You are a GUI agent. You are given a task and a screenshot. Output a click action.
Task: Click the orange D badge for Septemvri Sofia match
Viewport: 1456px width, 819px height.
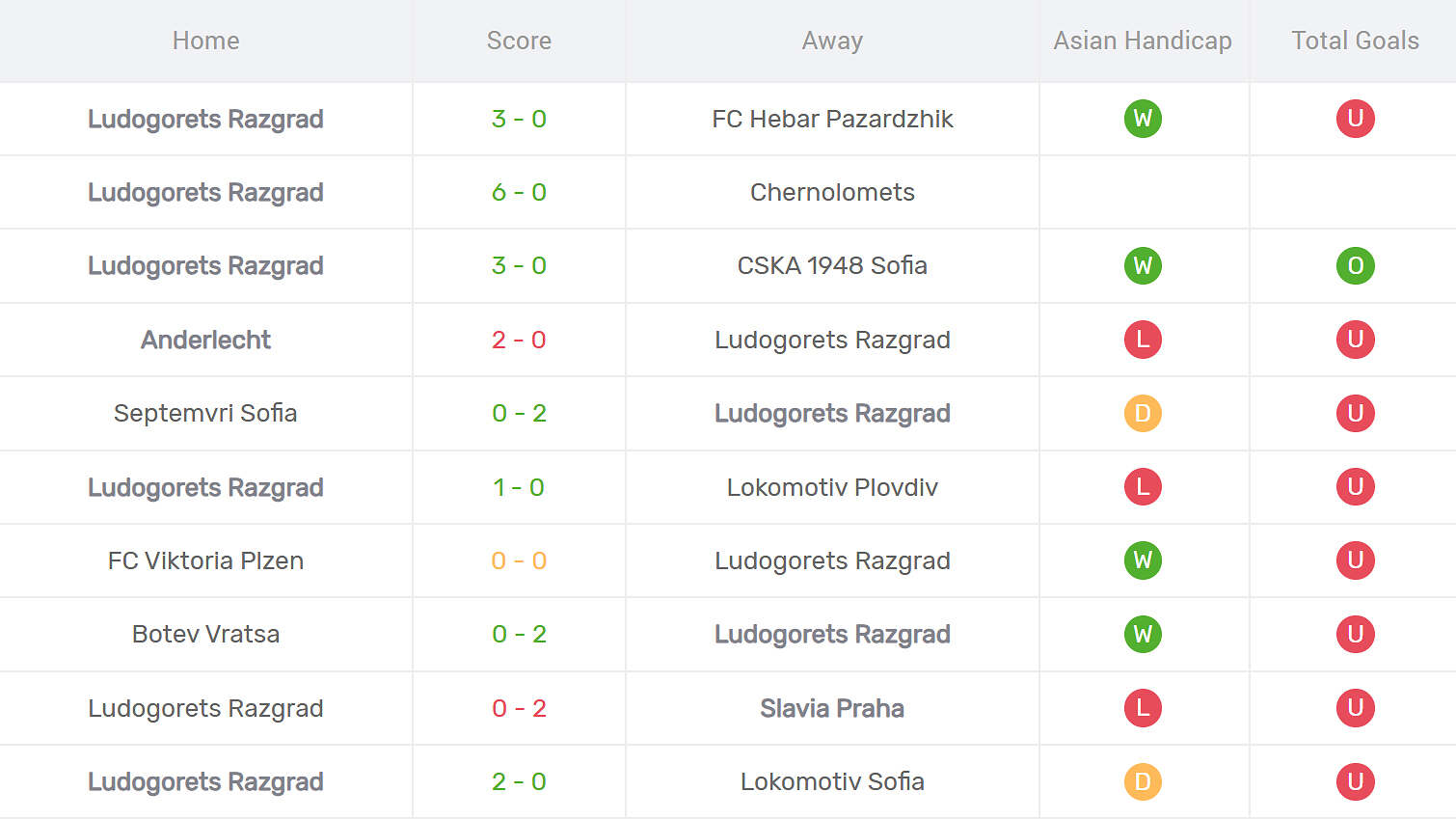(1143, 413)
